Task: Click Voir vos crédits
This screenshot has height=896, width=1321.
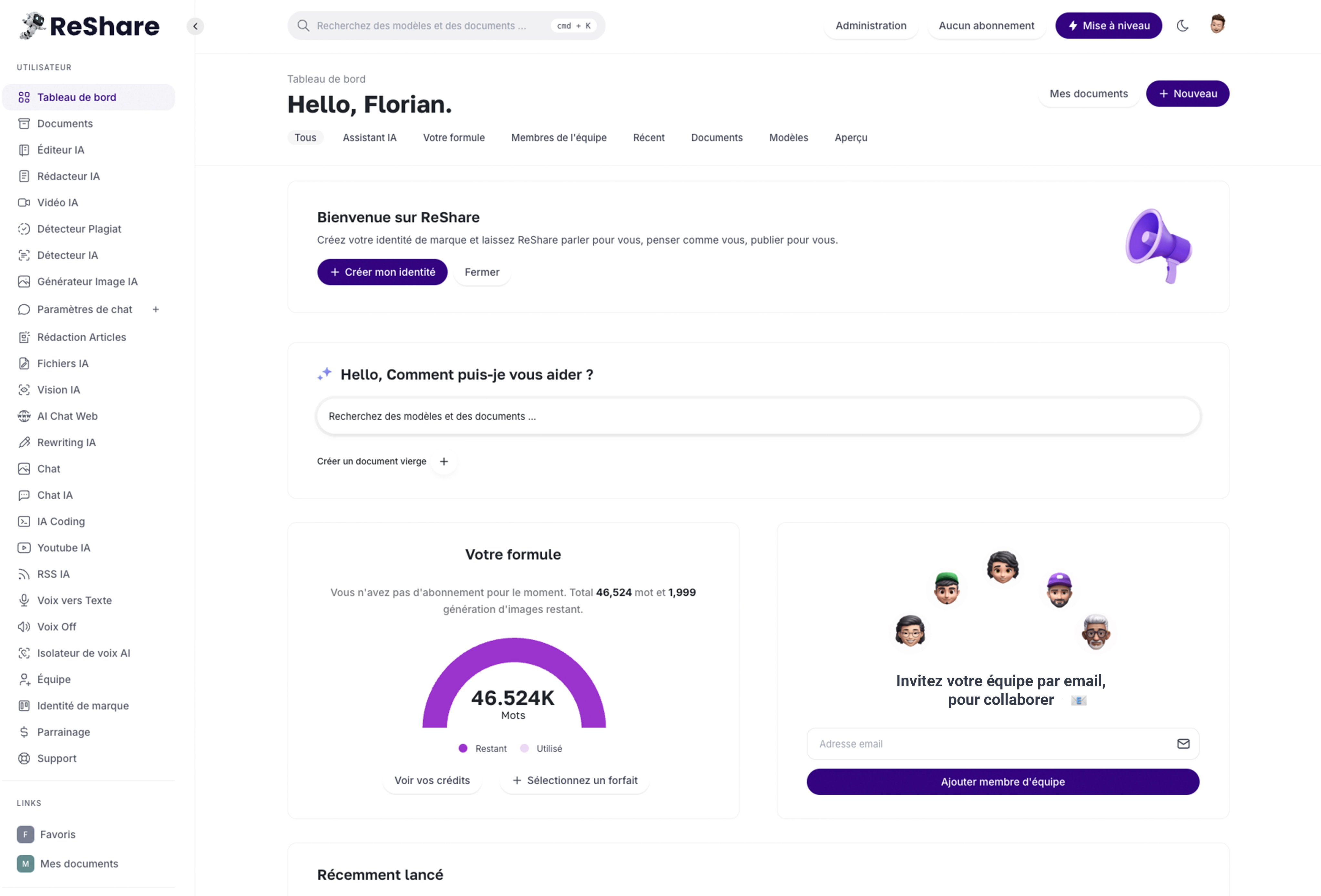Action: click(432, 781)
